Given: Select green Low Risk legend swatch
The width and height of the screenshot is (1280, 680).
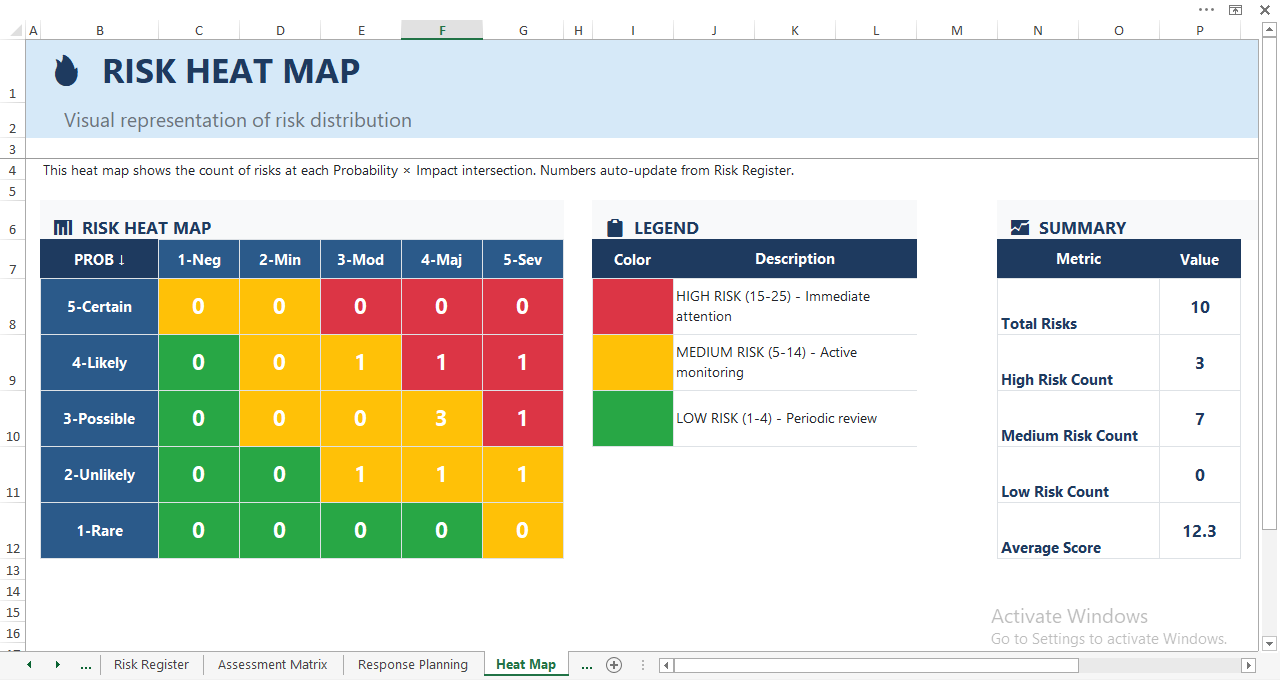Looking at the screenshot, I should [633, 419].
